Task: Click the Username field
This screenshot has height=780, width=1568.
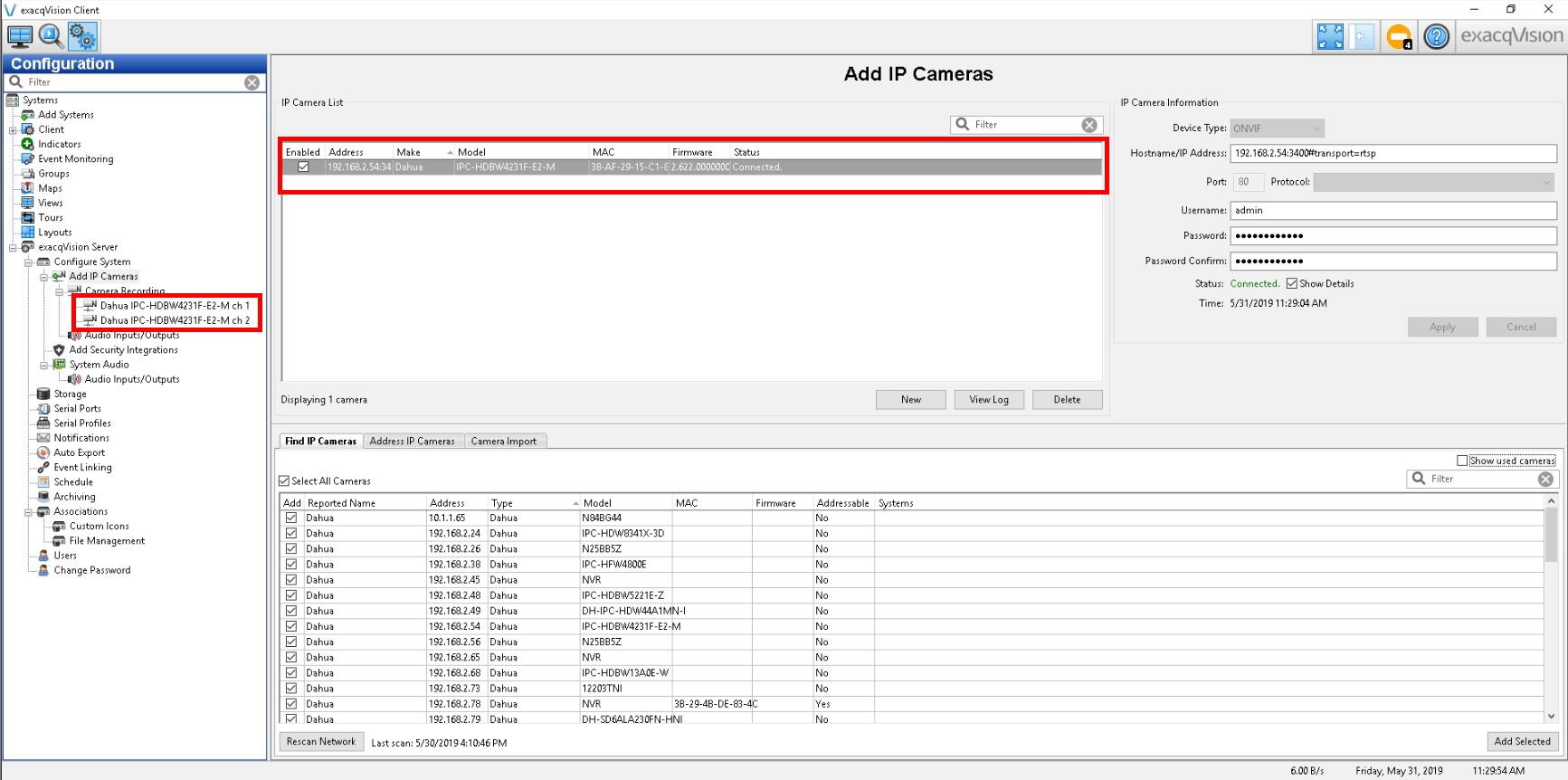Action: (x=1393, y=211)
